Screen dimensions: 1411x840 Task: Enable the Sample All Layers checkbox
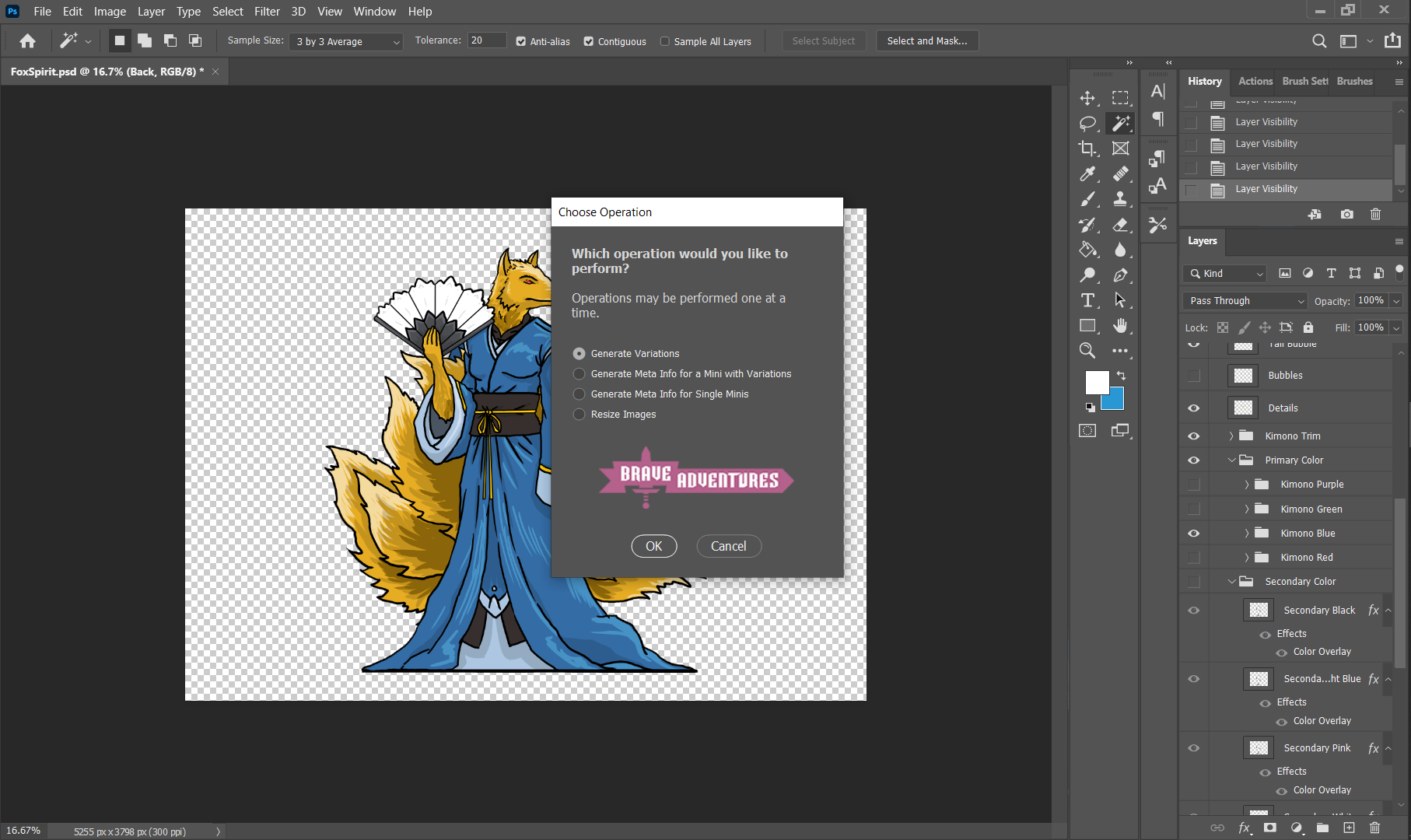coord(665,41)
